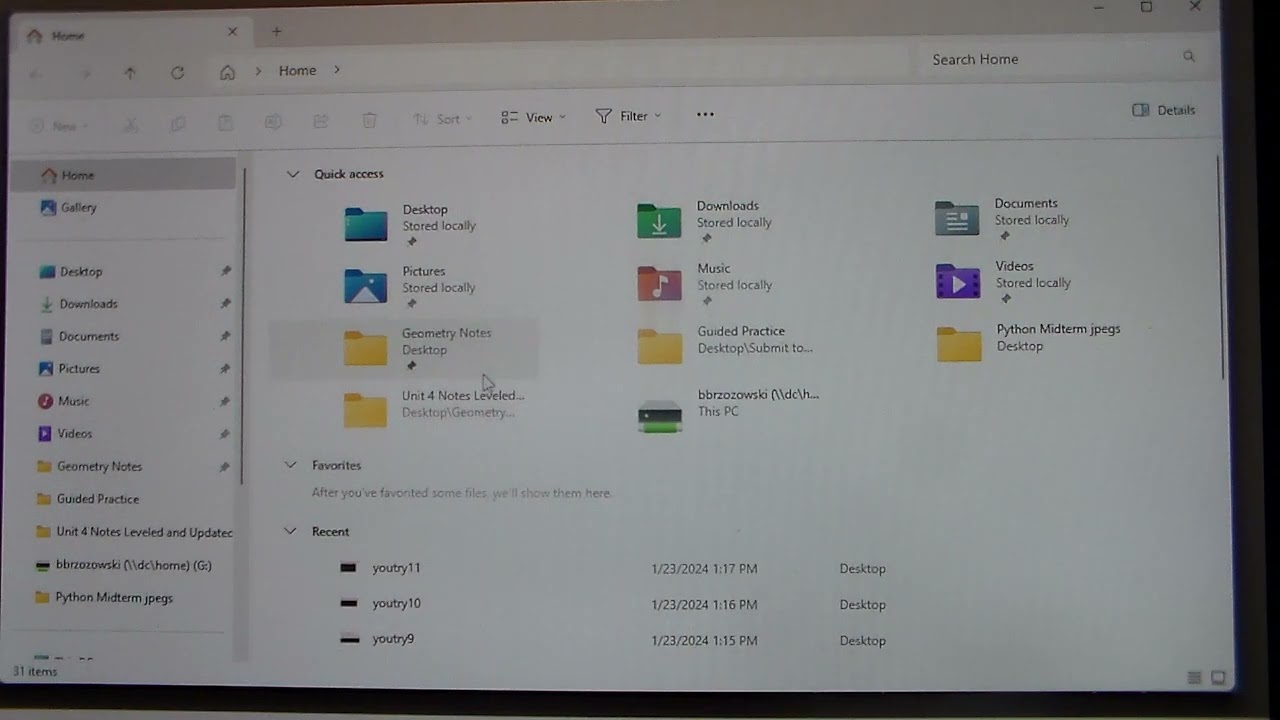
Task: Collapse the Favorites section
Action: [290, 465]
